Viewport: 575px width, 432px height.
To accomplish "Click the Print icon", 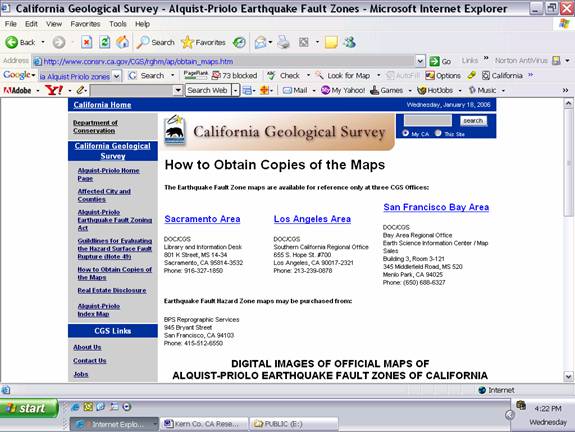I will [283, 43].
